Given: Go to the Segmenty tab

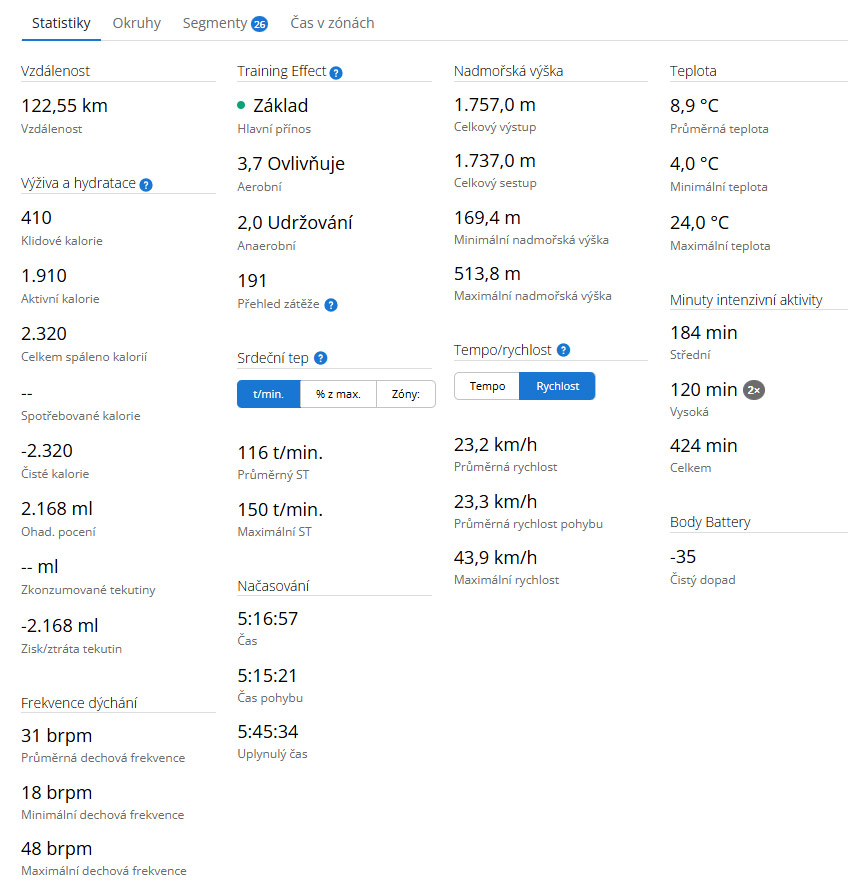Looking at the screenshot, I should [214, 23].
